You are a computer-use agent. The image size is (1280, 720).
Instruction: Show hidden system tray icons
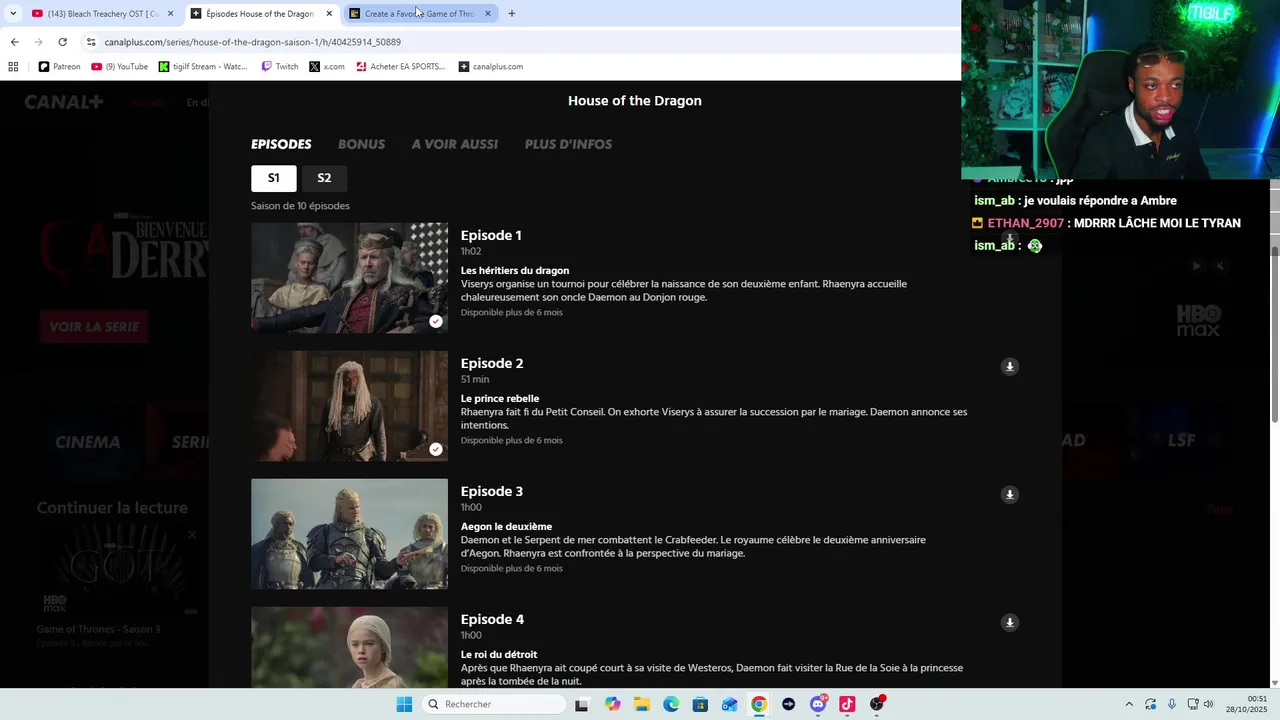coord(1129,704)
